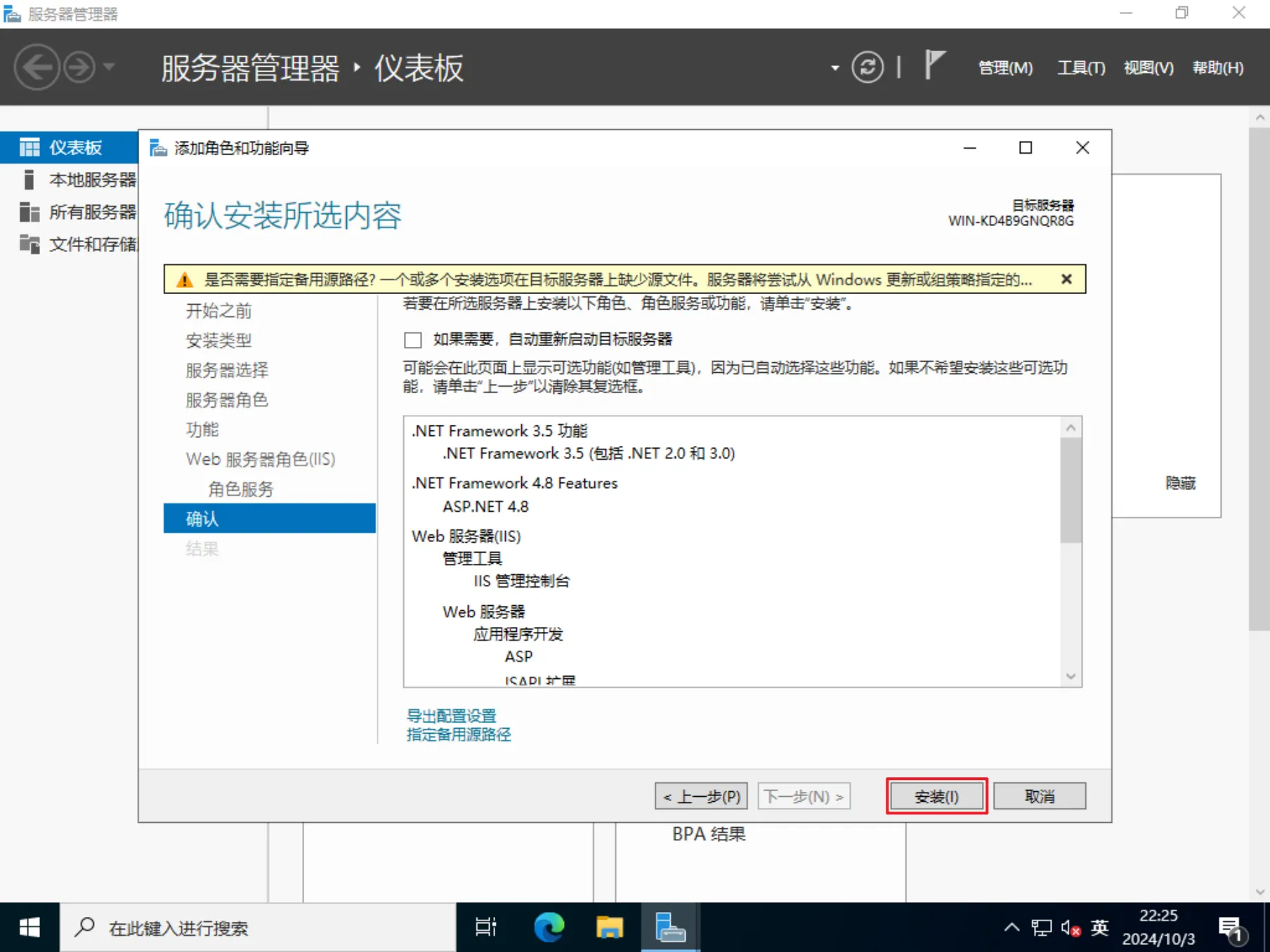Open the dropdown arrow left of refresh icon
The height and width of the screenshot is (952, 1270).
[834, 68]
